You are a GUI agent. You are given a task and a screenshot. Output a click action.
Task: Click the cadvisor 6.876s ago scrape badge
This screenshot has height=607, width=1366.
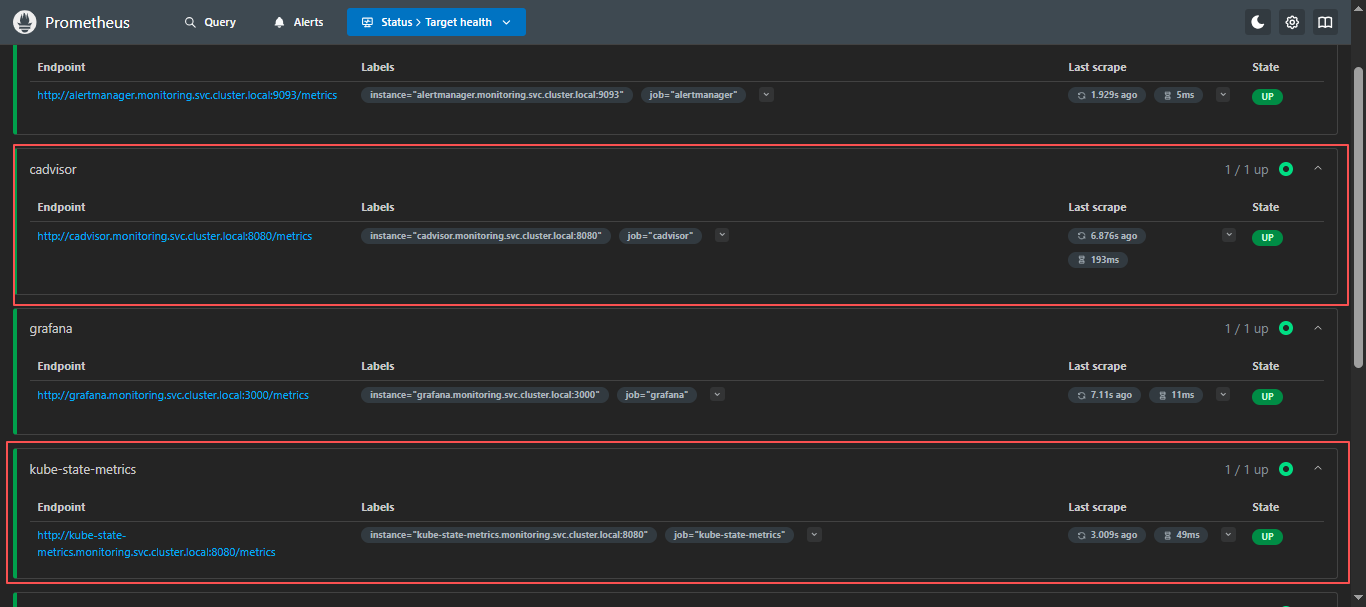tap(1107, 236)
